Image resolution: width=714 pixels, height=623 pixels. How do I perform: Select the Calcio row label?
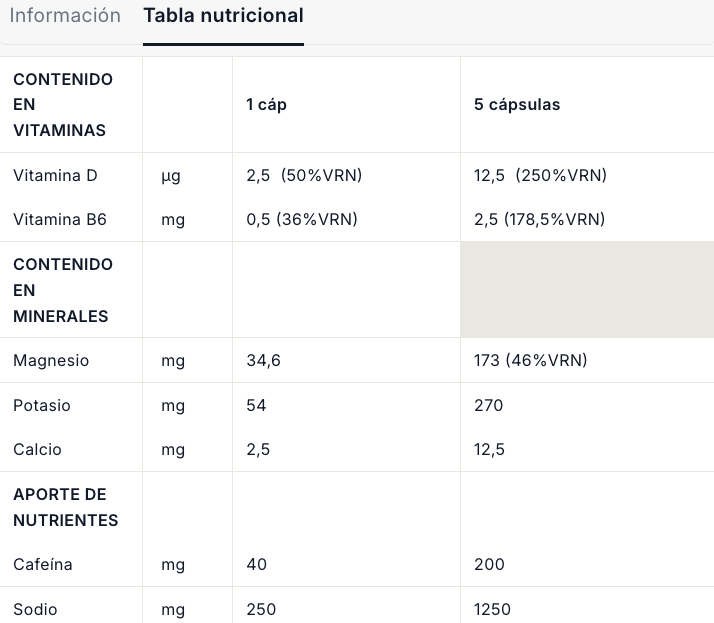click(x=38, y=450)
